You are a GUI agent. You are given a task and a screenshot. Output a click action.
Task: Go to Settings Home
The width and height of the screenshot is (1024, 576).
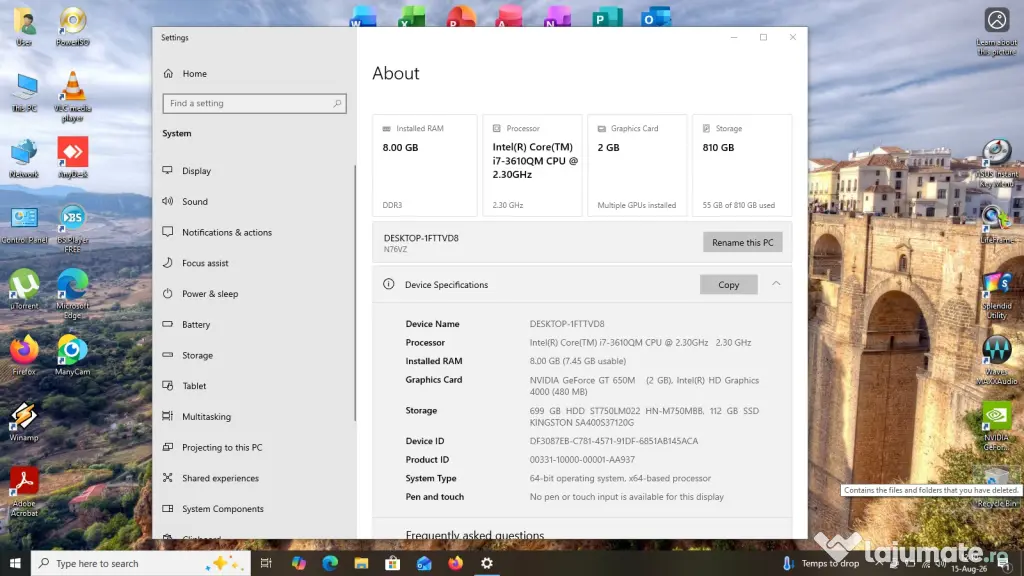tap(255, 74)
